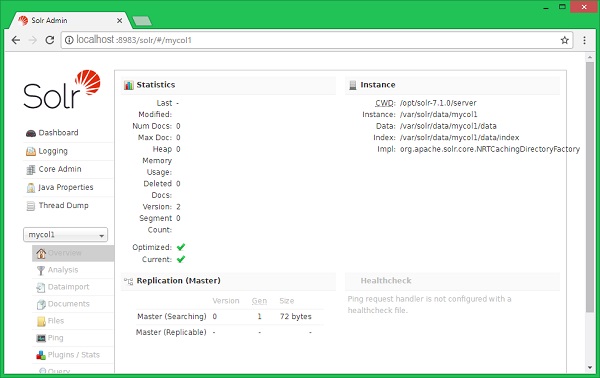Click the Gen column header
Screen dimensions: 600x378
click(x=259, y=301)
